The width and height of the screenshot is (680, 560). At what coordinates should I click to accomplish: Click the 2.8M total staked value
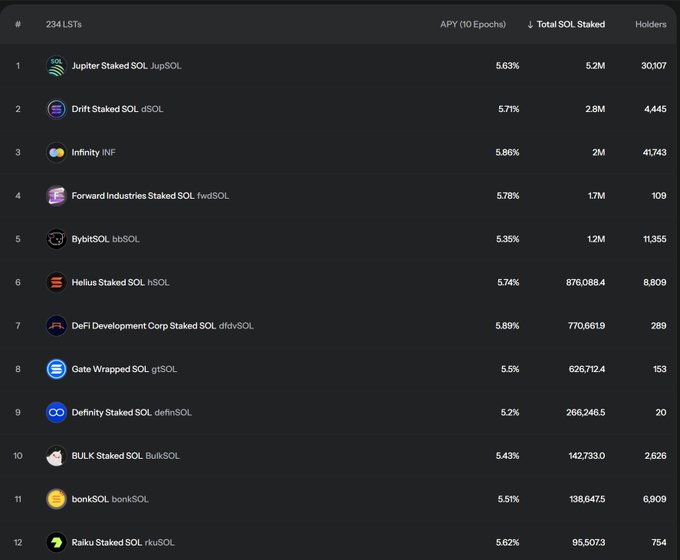[x=595, y=109]
